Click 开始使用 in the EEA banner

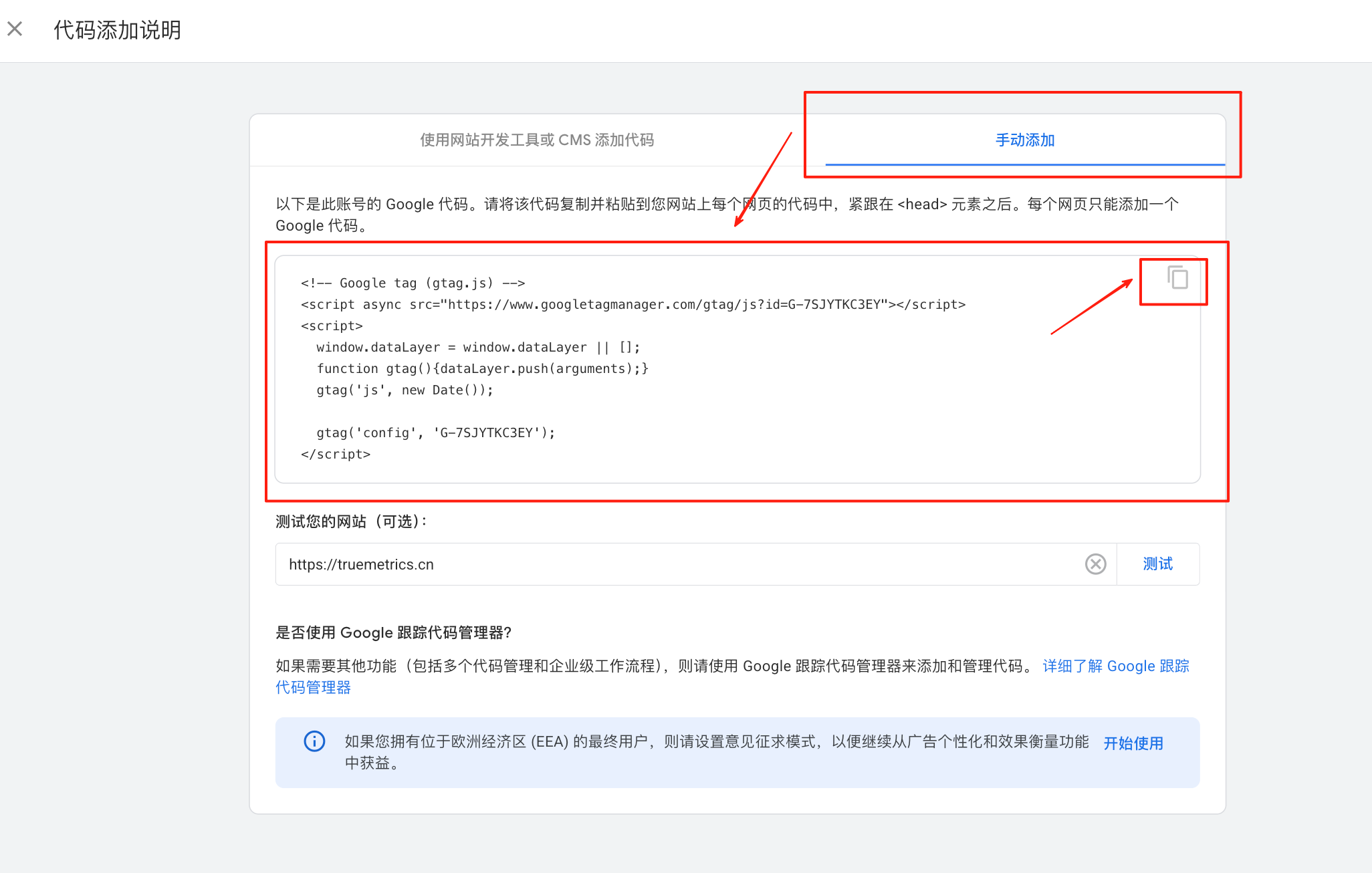[1133, 743]
